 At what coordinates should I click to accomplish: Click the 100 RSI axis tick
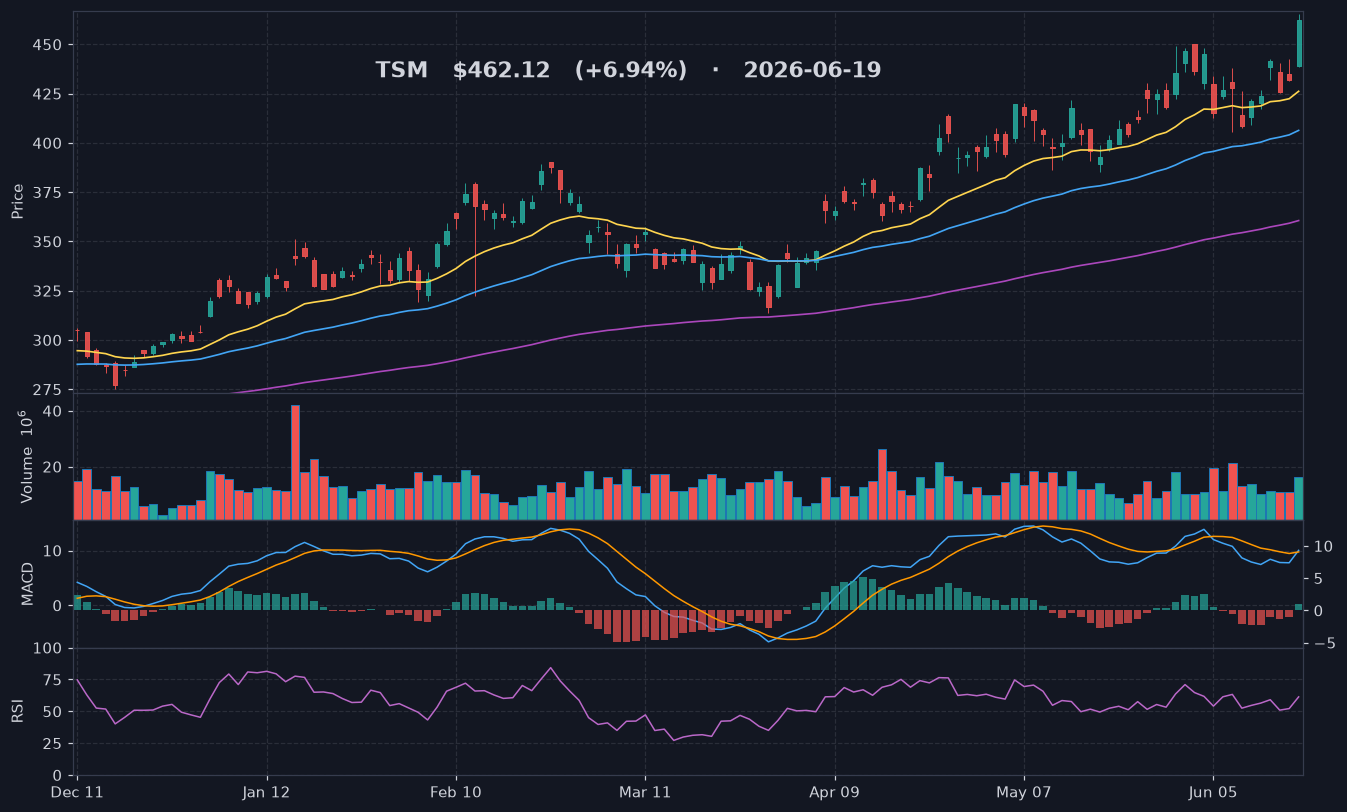tap(50, 649)
